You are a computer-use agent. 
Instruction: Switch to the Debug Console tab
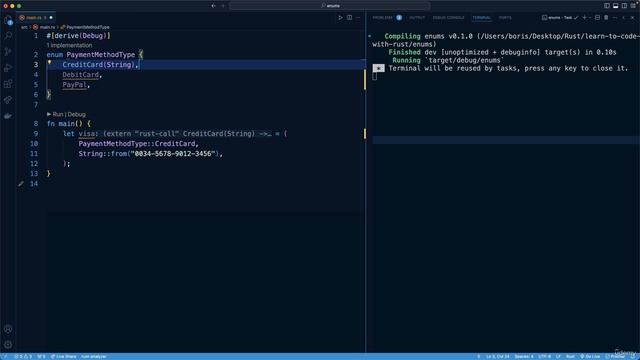click(448, 18)
